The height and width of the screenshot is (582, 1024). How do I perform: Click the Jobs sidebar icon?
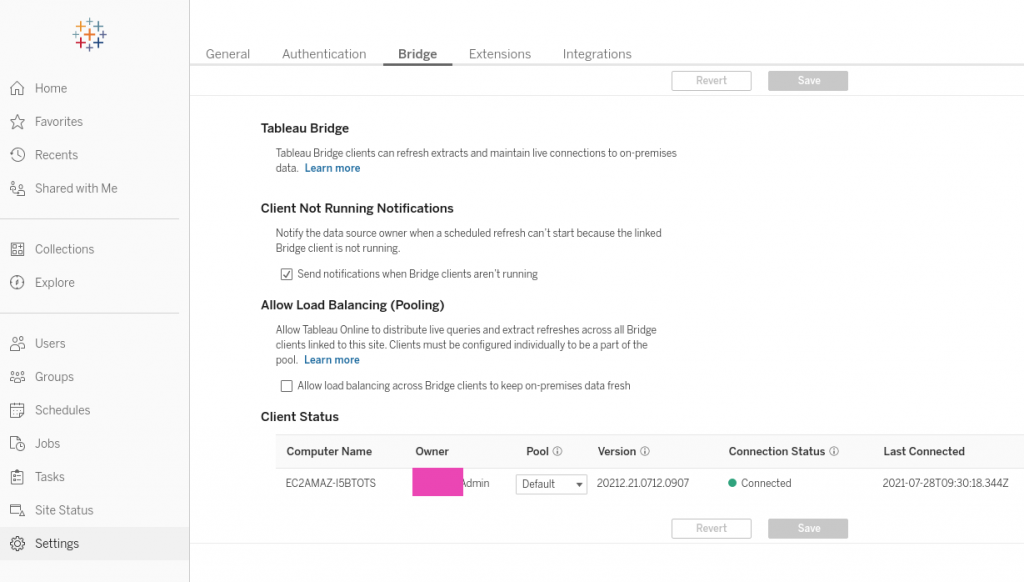(x=16, y=443)
